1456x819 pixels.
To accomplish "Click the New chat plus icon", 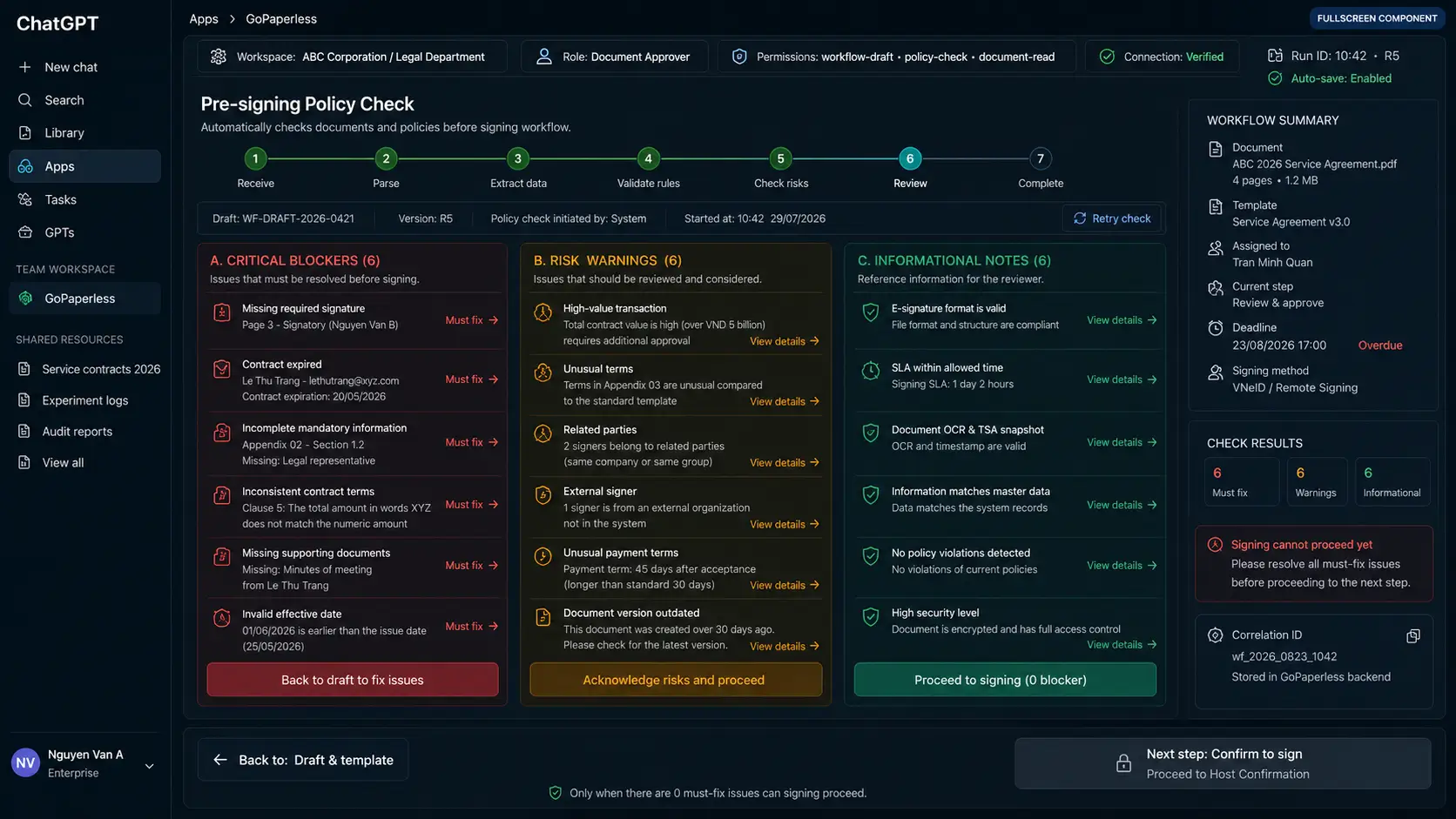I will click(x=25, y=67).
